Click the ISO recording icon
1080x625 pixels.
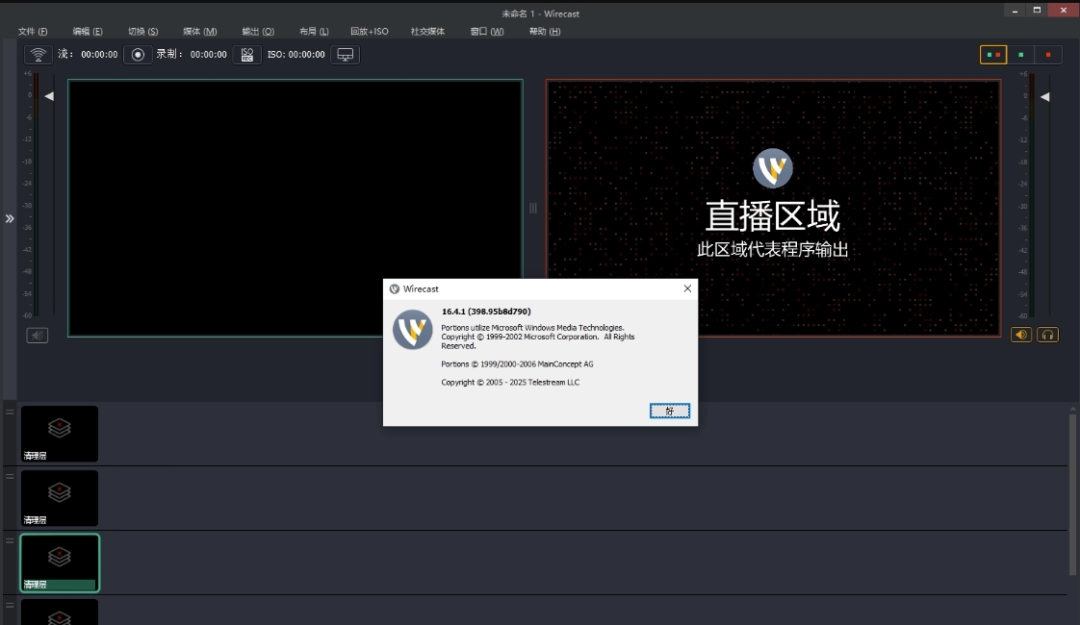point(246,54)
